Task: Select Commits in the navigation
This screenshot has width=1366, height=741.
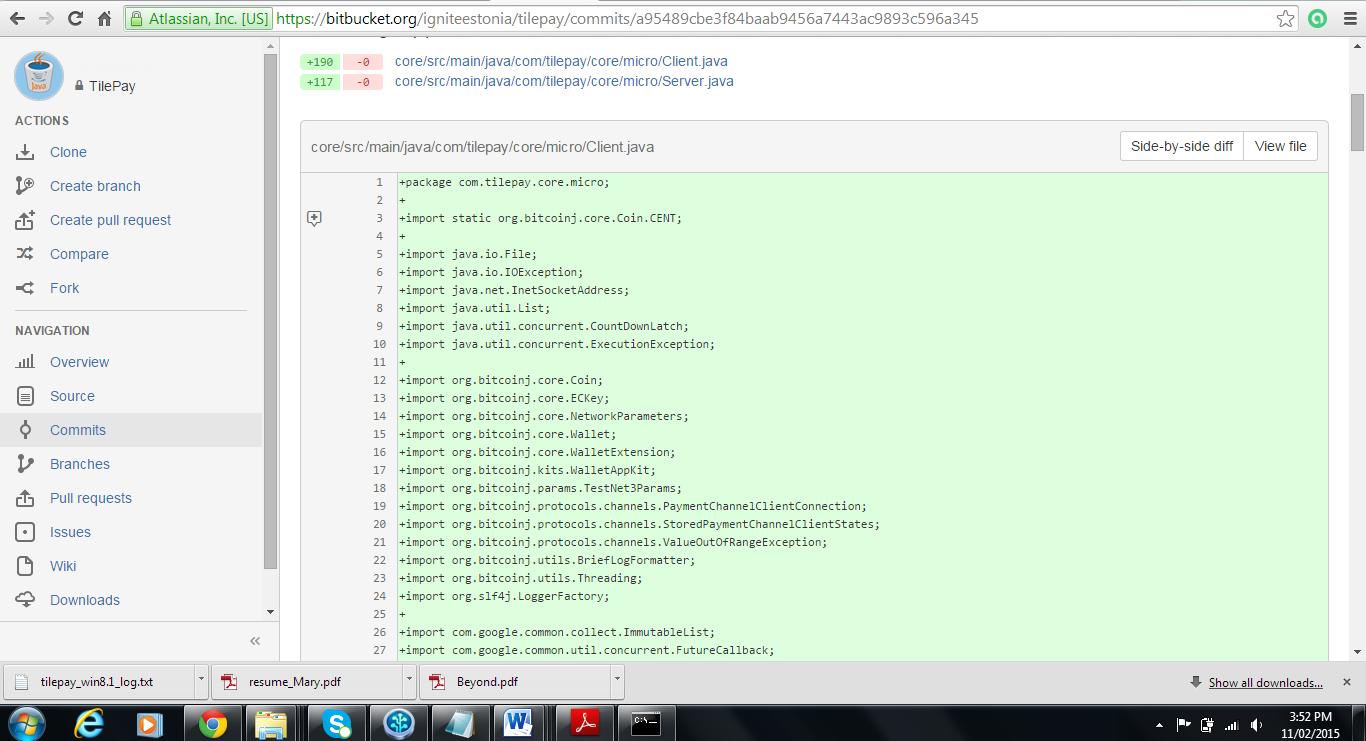Action: [x=78, y=430]
